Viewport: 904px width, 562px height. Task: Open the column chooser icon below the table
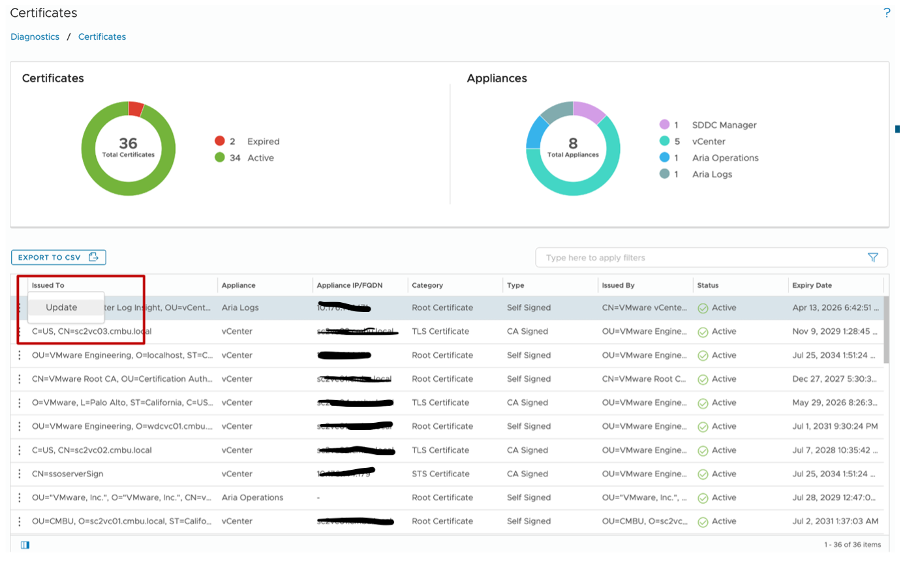pos(25,545)
